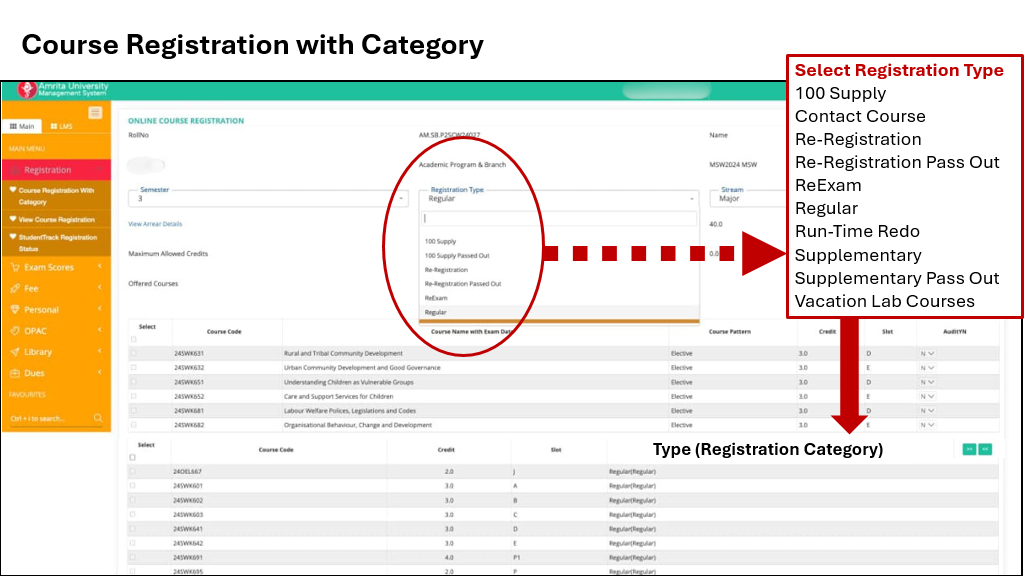Viewport: 1024px width, 576px height.
Task: Click the View Arrear Details link
Action: (x=155, y=224)
